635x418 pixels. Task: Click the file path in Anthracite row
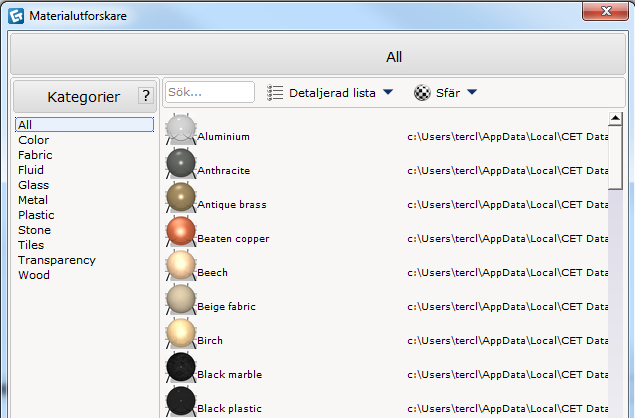[x=507, y=171]
